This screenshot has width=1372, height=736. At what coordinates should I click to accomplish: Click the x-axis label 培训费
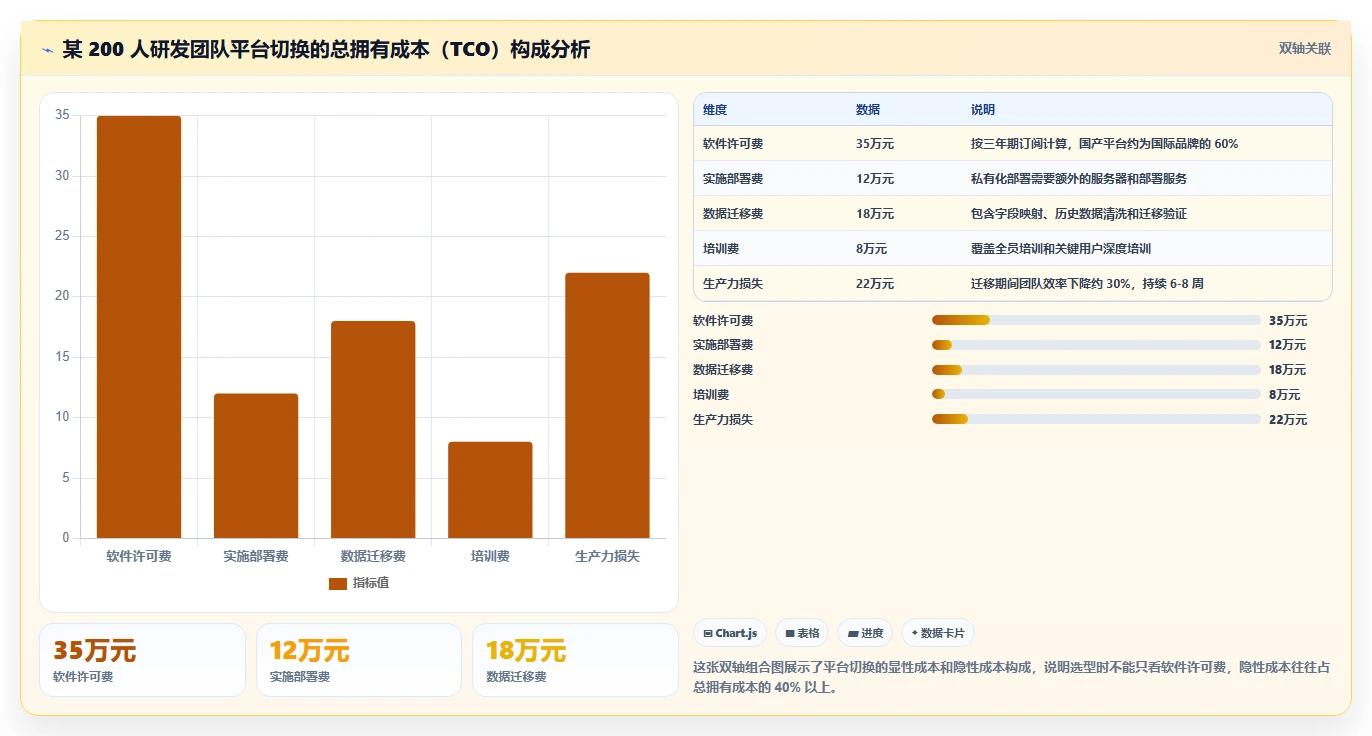pyautogui.click(x=490, y=556)
